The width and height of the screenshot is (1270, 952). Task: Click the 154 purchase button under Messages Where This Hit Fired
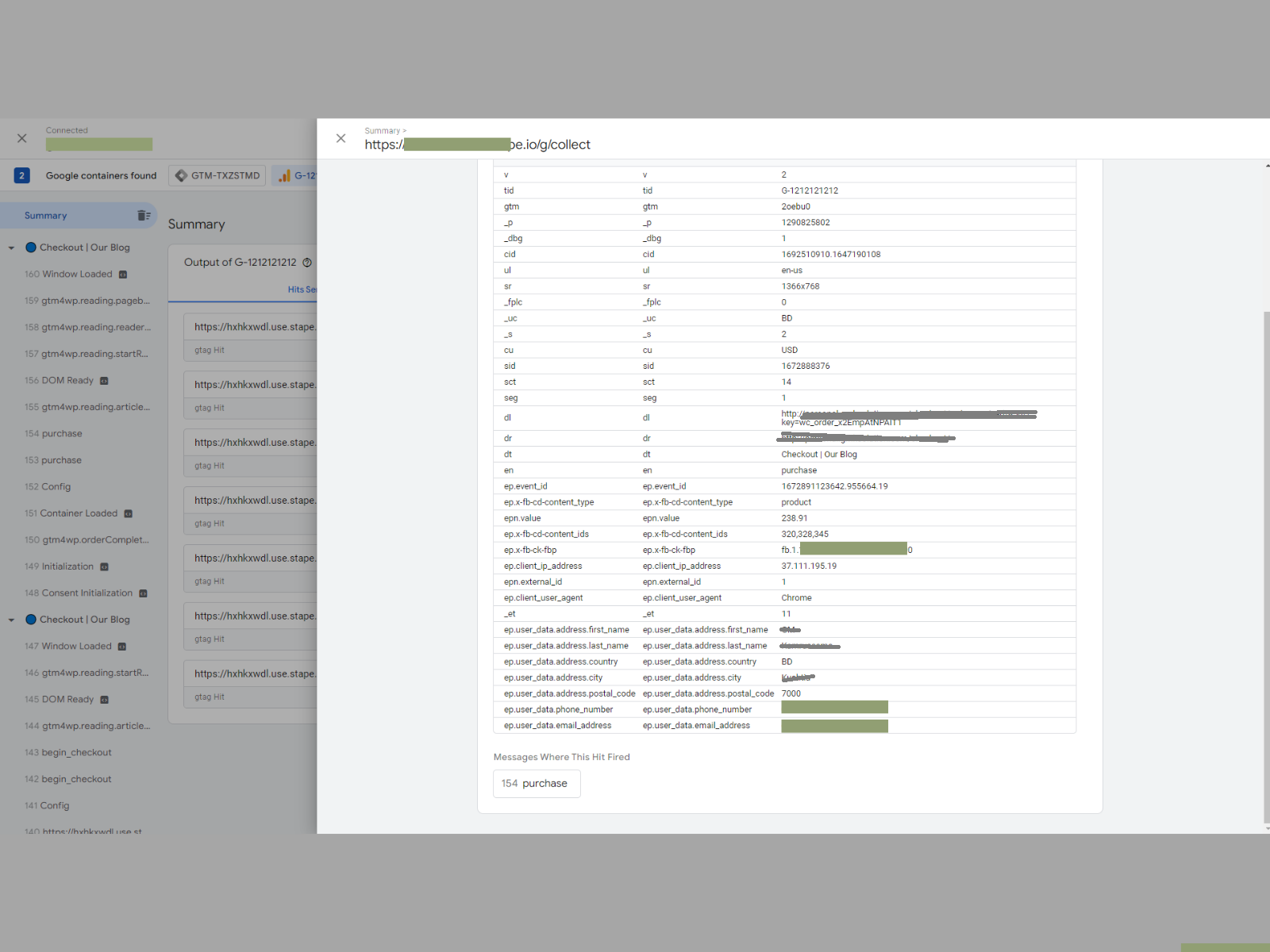tap(537, 784)
